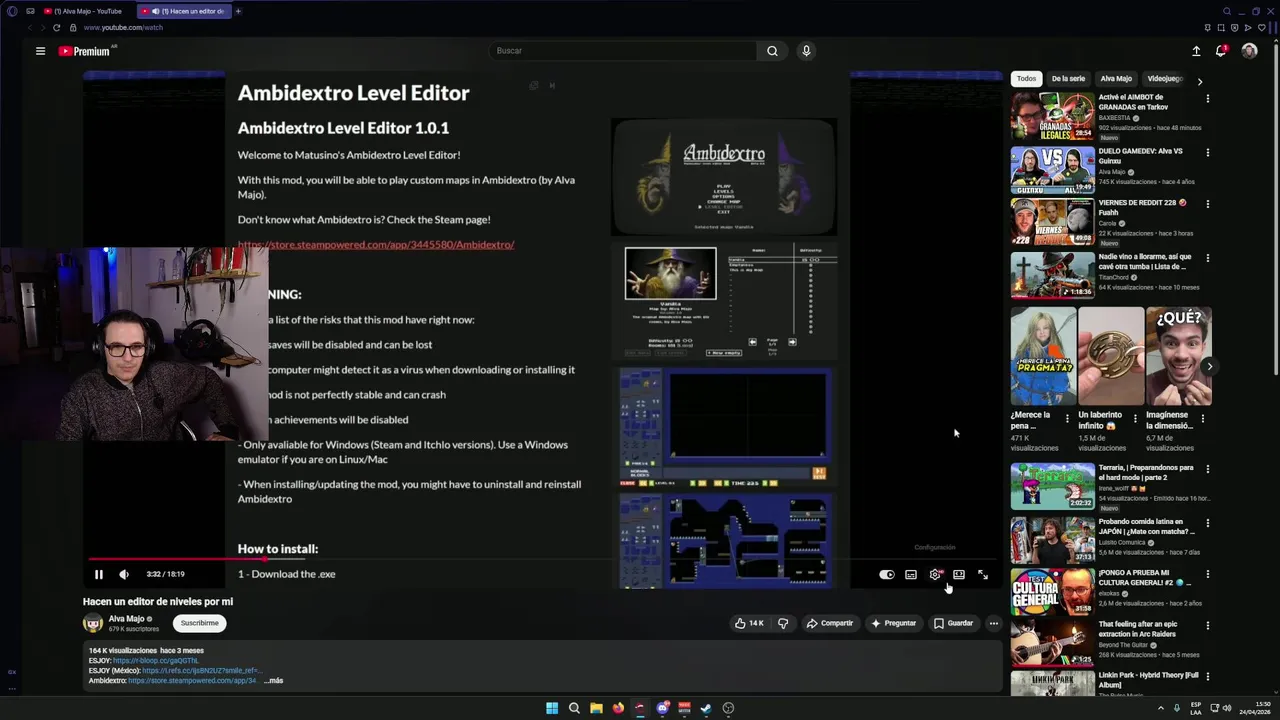Click the Compartir button
The width and height of the screenshot is (1280, 720).
[x=830, y=623]
